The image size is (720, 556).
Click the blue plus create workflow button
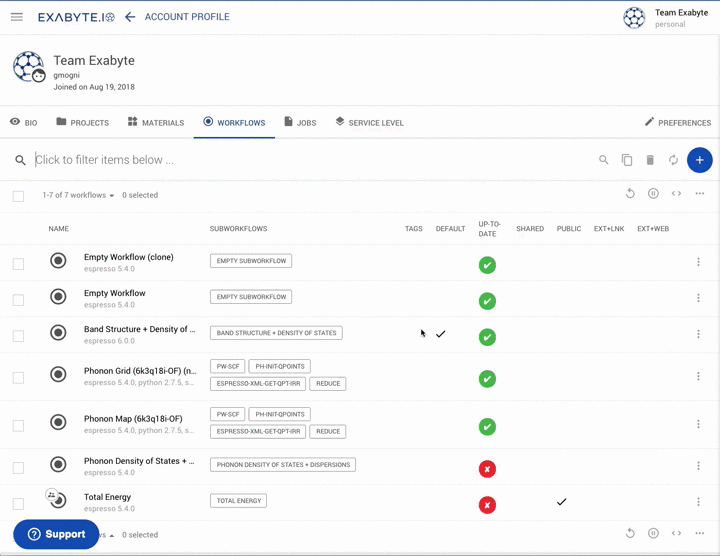pyautogui.click(x=699, y=160)
